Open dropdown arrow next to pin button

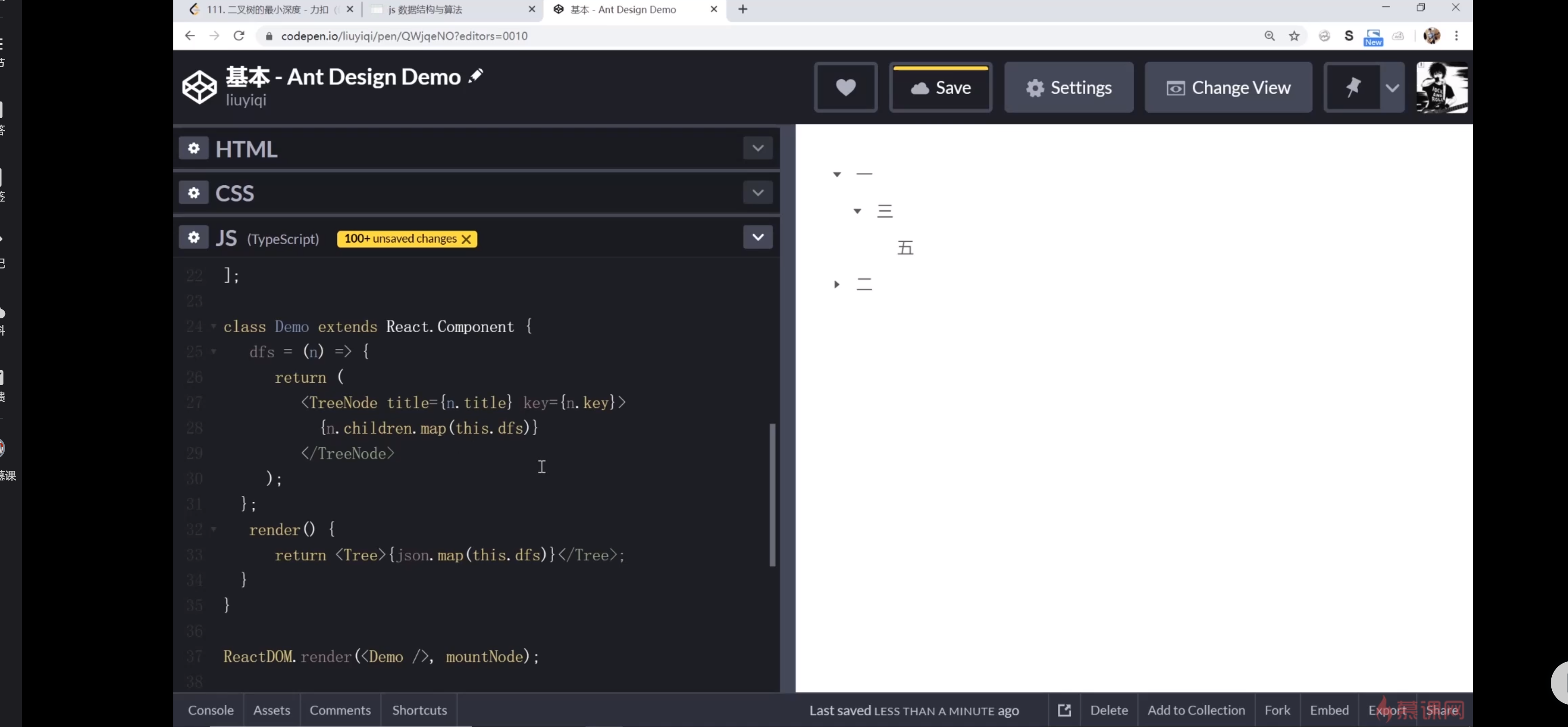pos(1391,88)
